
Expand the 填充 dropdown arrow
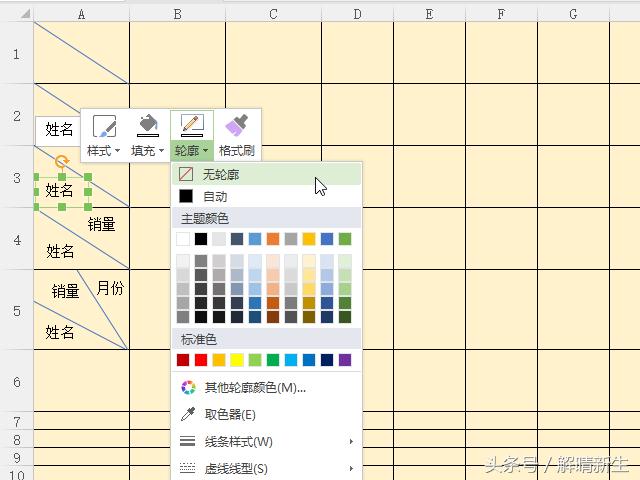pos(162,151)
